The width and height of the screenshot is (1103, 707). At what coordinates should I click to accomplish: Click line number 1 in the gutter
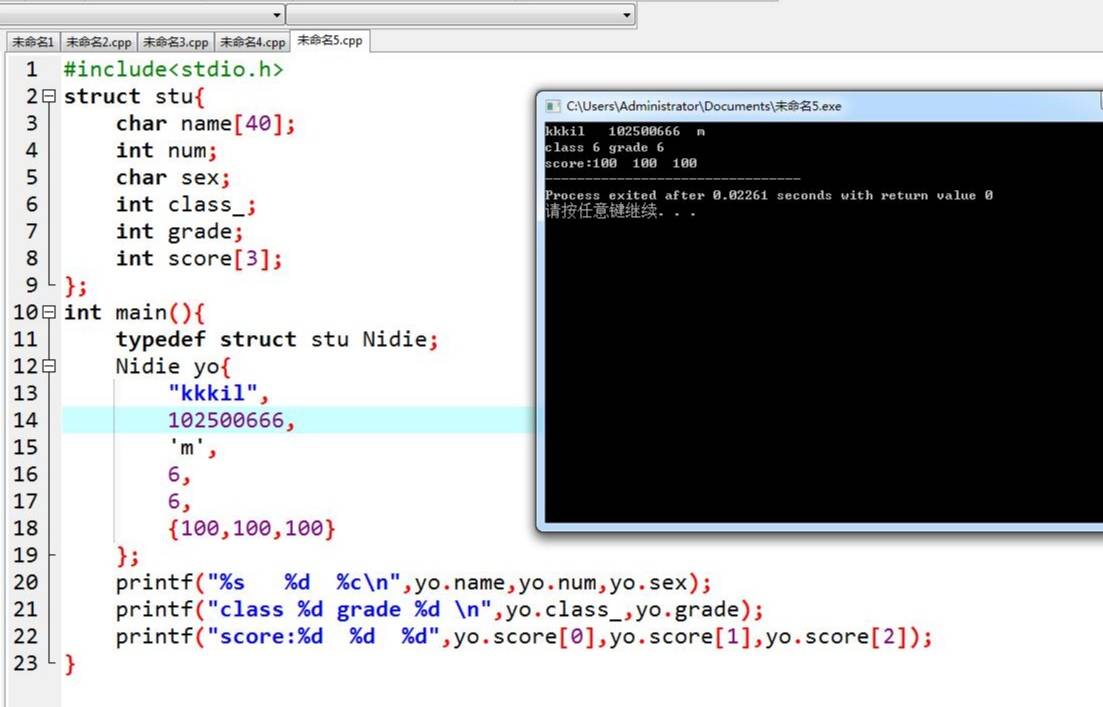point(32,69)
